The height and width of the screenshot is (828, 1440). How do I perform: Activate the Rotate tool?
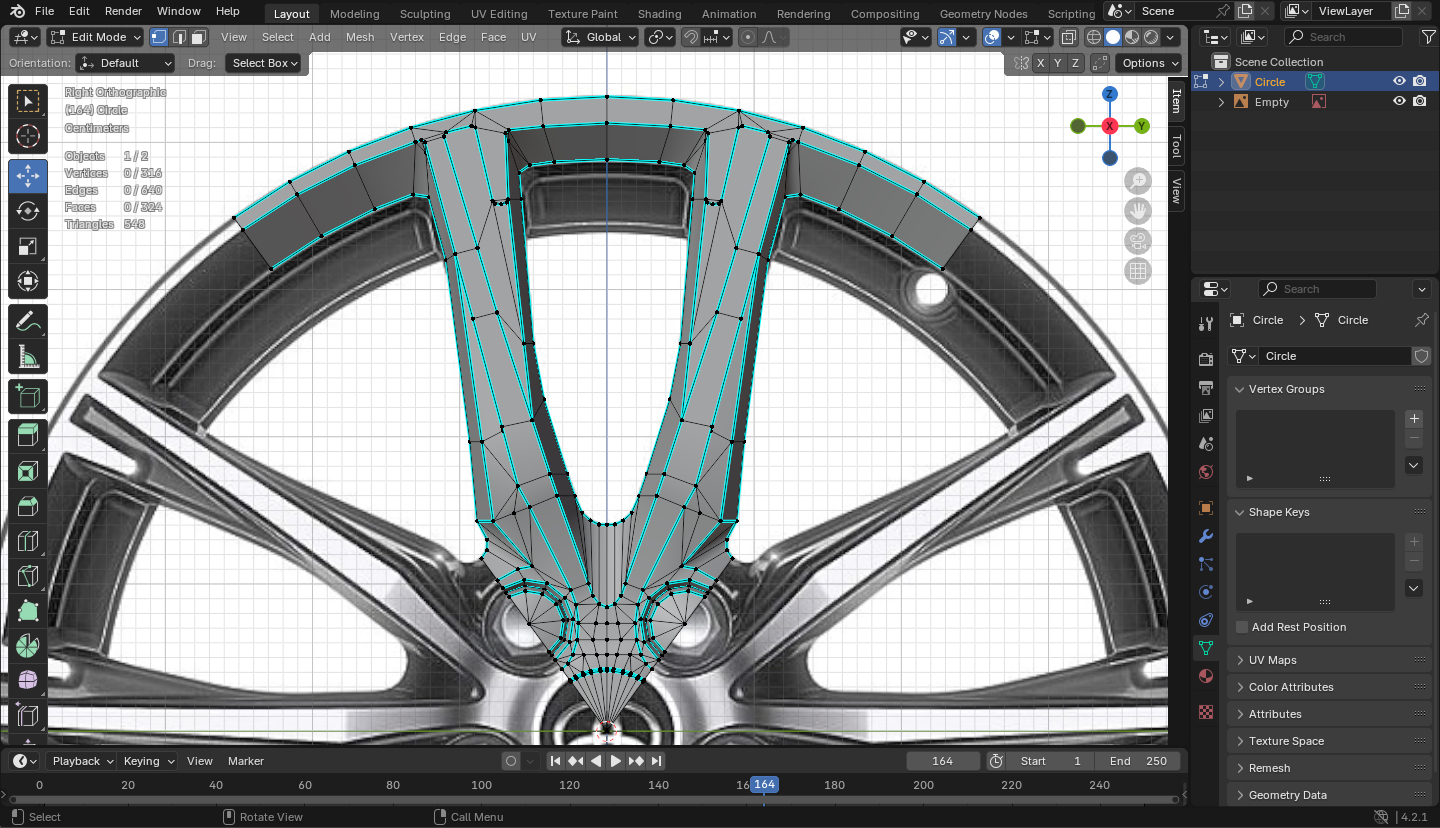click(28, 211)
